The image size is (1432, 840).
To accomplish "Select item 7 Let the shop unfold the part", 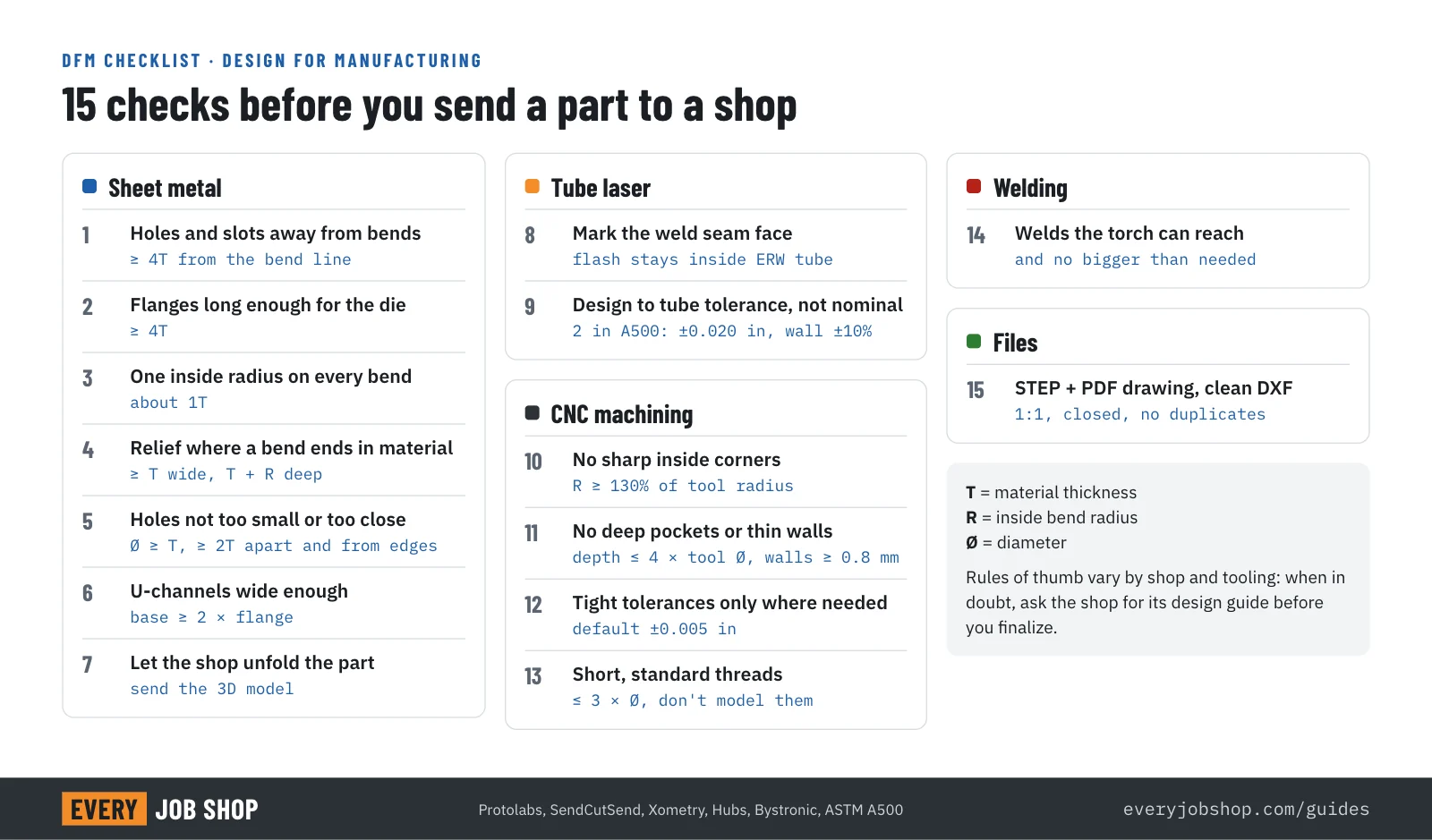I will point(274,675).
